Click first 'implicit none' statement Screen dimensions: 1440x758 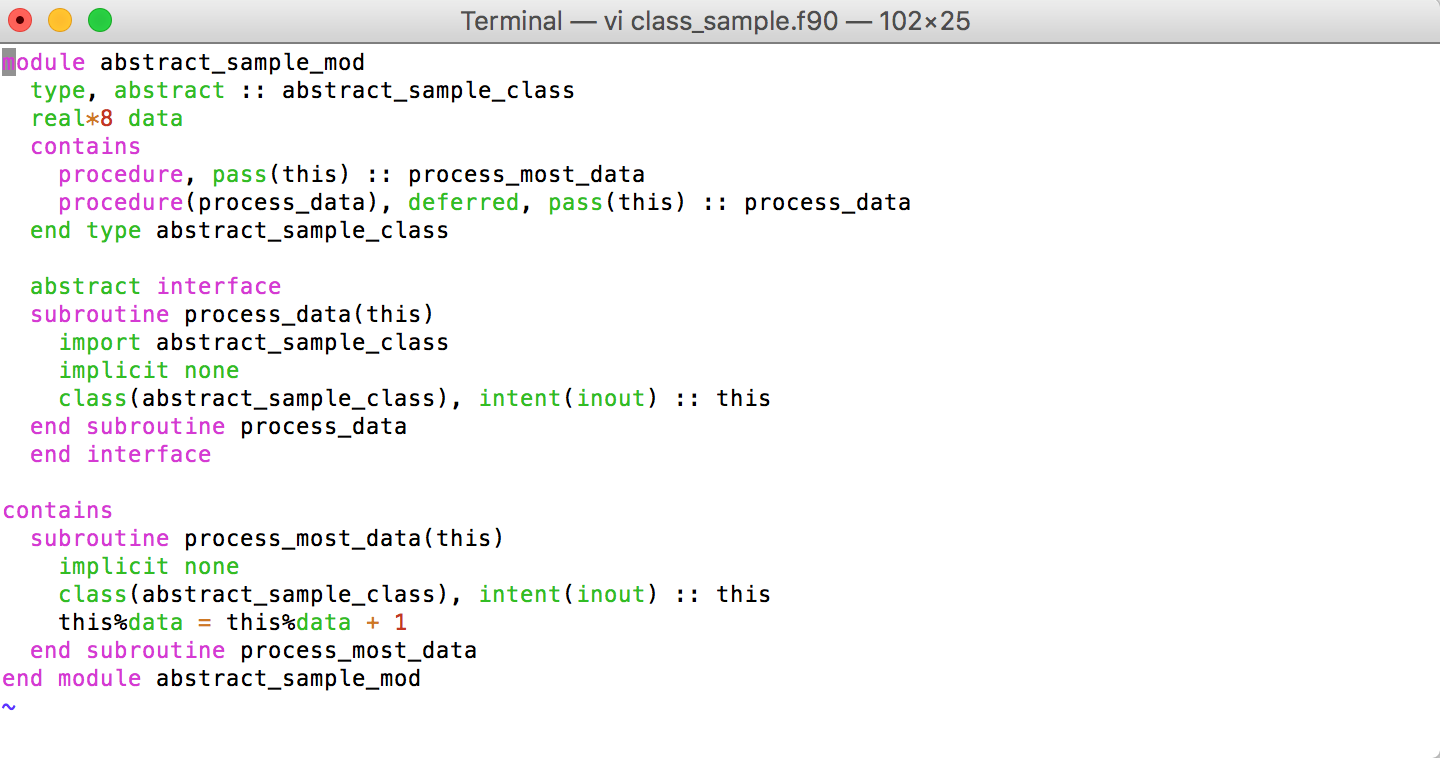(149, 370)
